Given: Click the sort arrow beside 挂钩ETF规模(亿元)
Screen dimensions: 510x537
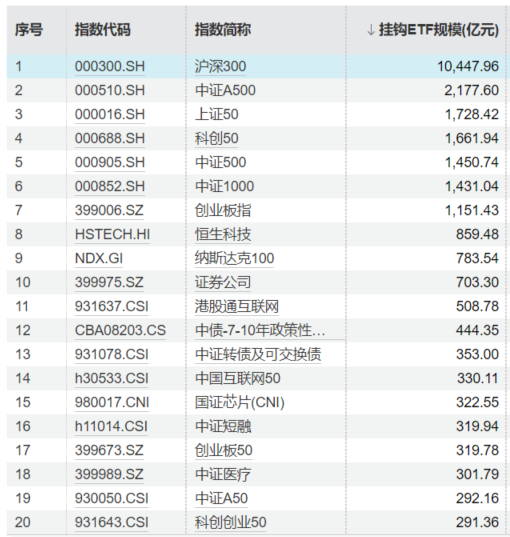Looking at the screenshot, I should [x=370, y=30].
